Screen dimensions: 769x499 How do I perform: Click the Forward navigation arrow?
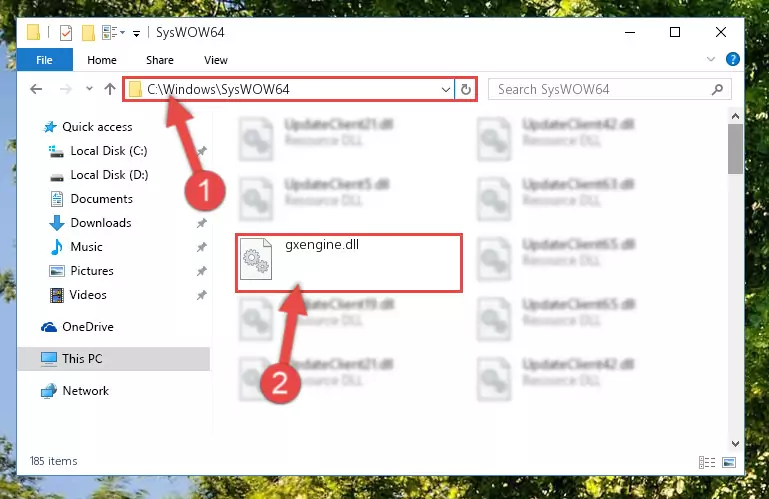click(x=65, y=89)
